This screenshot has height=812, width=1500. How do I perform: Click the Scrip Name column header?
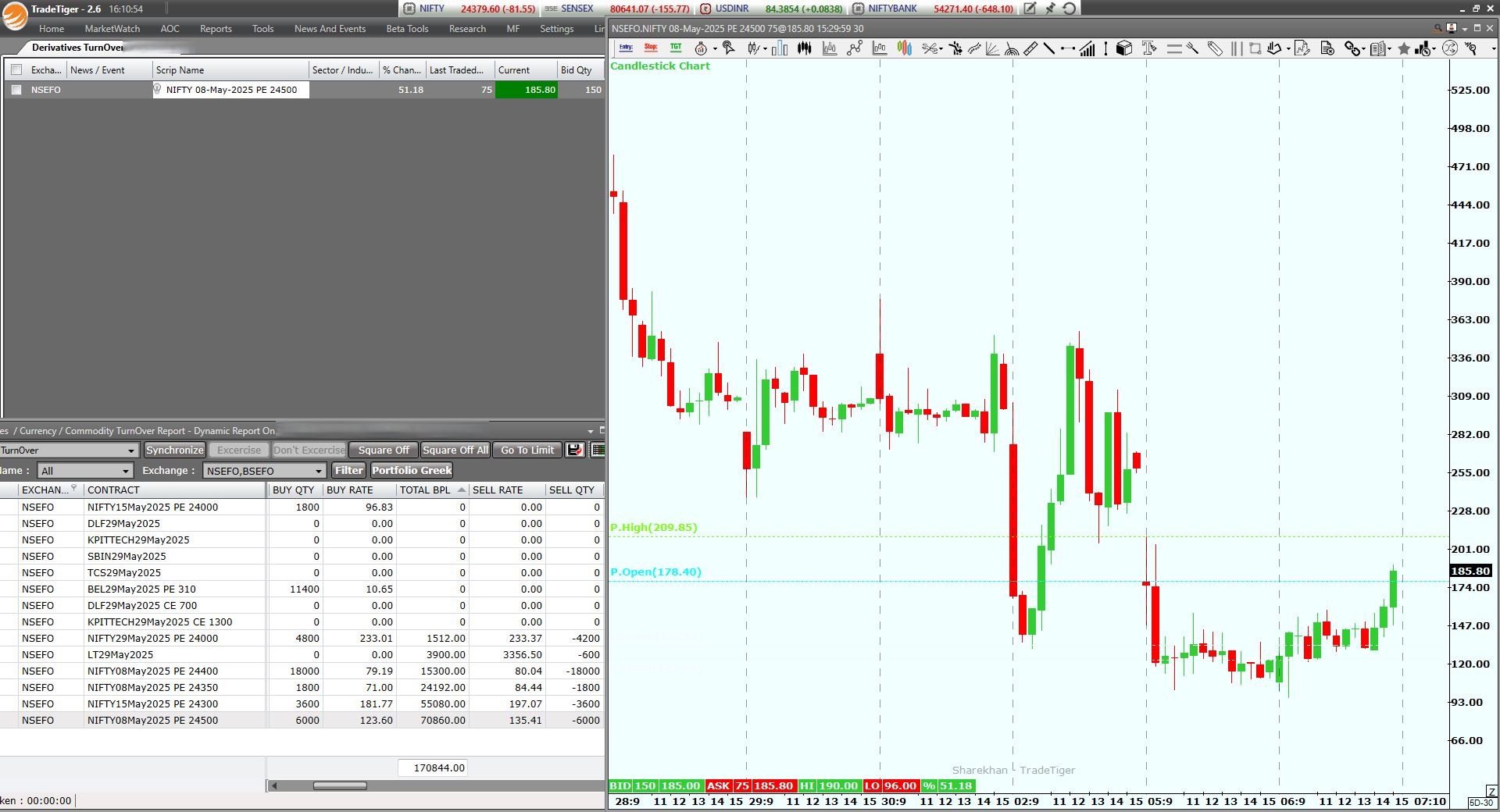coord(230,69)
